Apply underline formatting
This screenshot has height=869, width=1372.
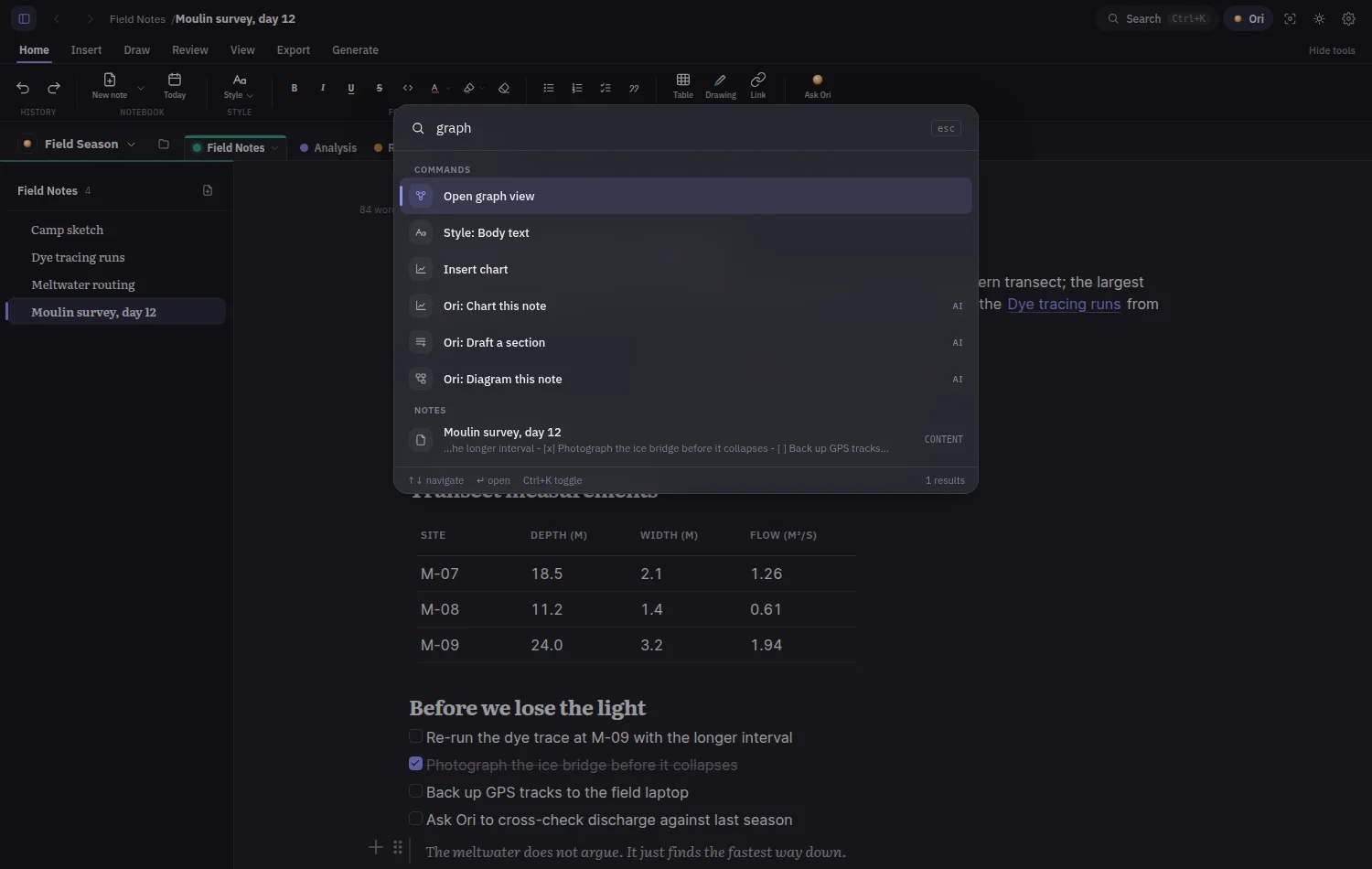click(351, 88)
